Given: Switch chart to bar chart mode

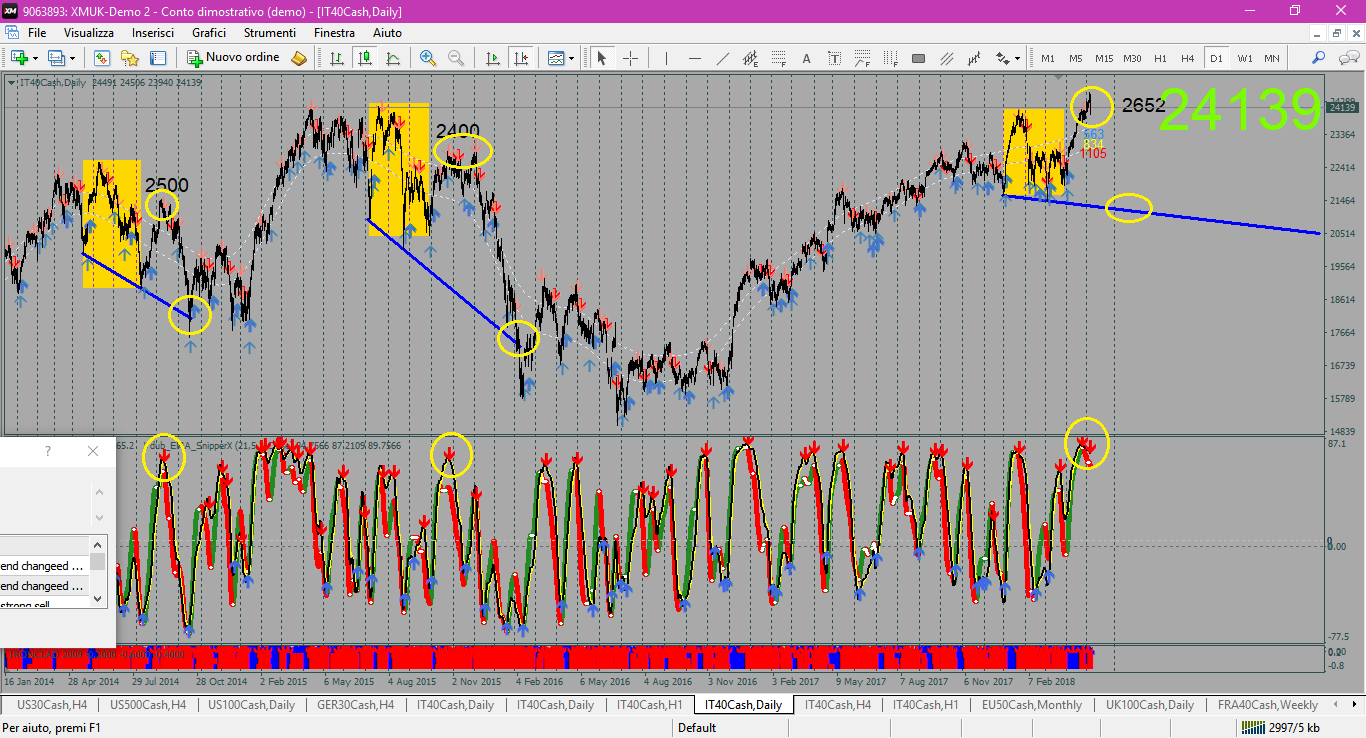Looking at the screenshot, I should (x=337, y=58).
